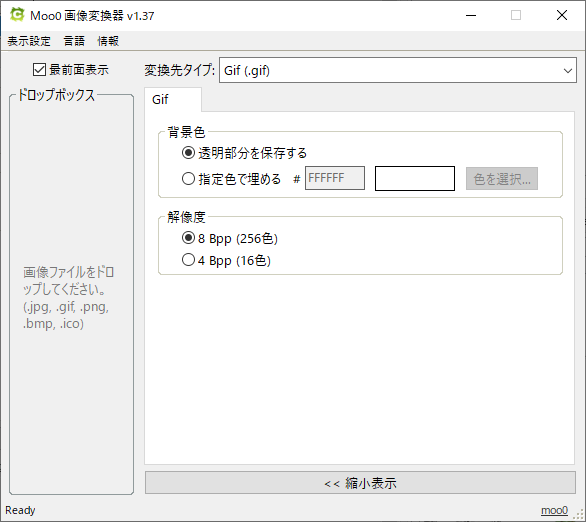The width and height of the screenshot is (586, 522).
Task: Open the 表示設定 menu
Action: pos(29,41)
